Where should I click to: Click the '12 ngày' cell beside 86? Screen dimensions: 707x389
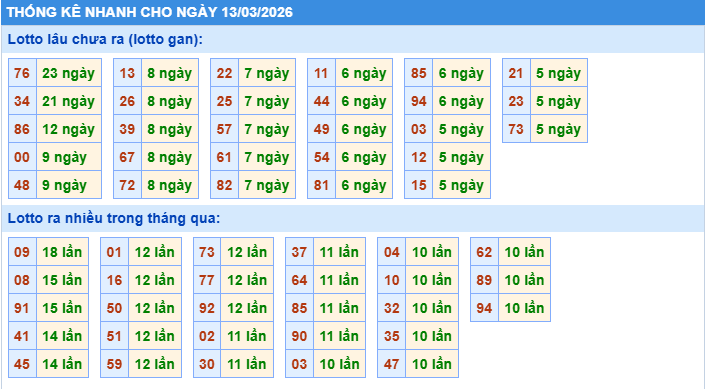pos(69,129)
